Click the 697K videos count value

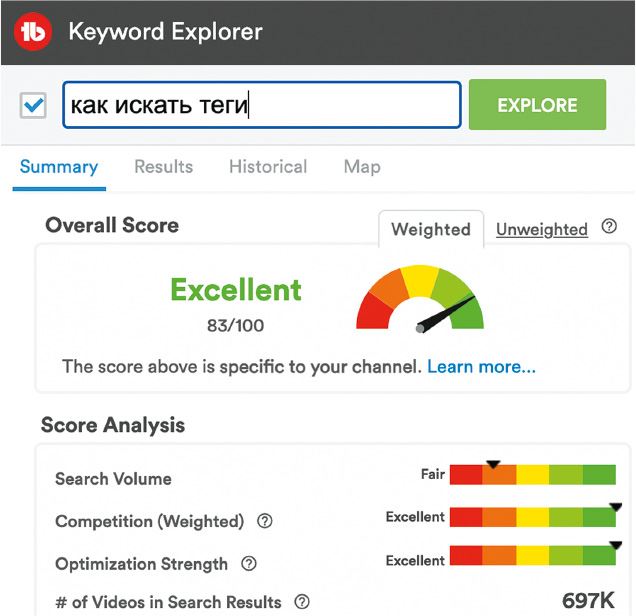point(588,601)
